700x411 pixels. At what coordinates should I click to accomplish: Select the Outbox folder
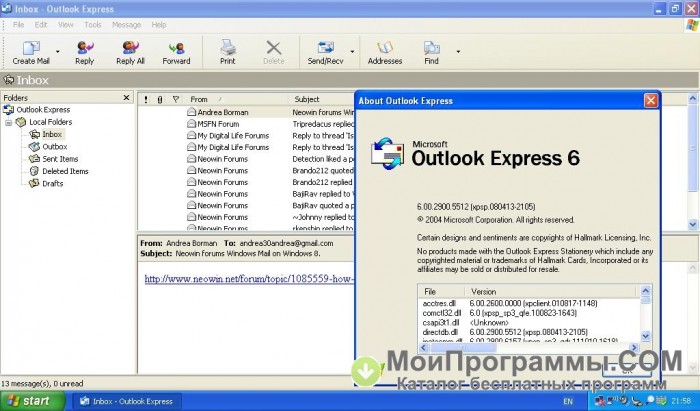point(54,146)
